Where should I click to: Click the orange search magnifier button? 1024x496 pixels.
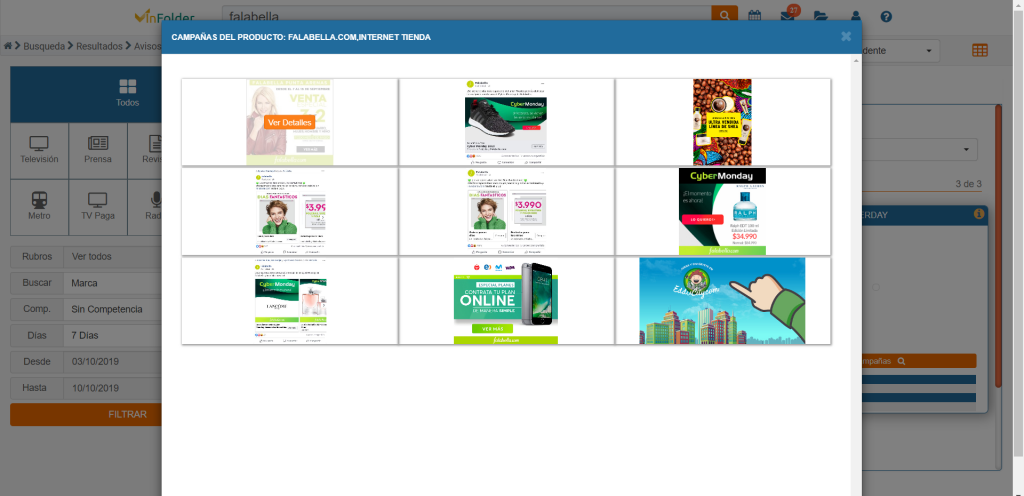(724, 14)
